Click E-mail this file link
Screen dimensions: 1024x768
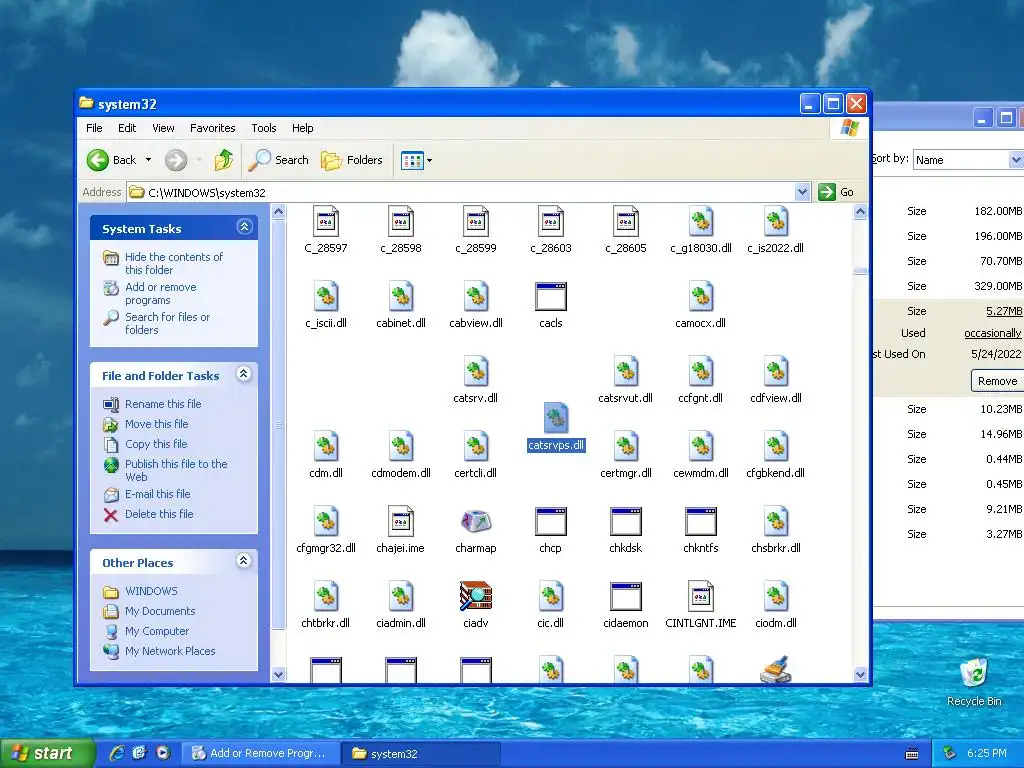(x=157, y=494)
